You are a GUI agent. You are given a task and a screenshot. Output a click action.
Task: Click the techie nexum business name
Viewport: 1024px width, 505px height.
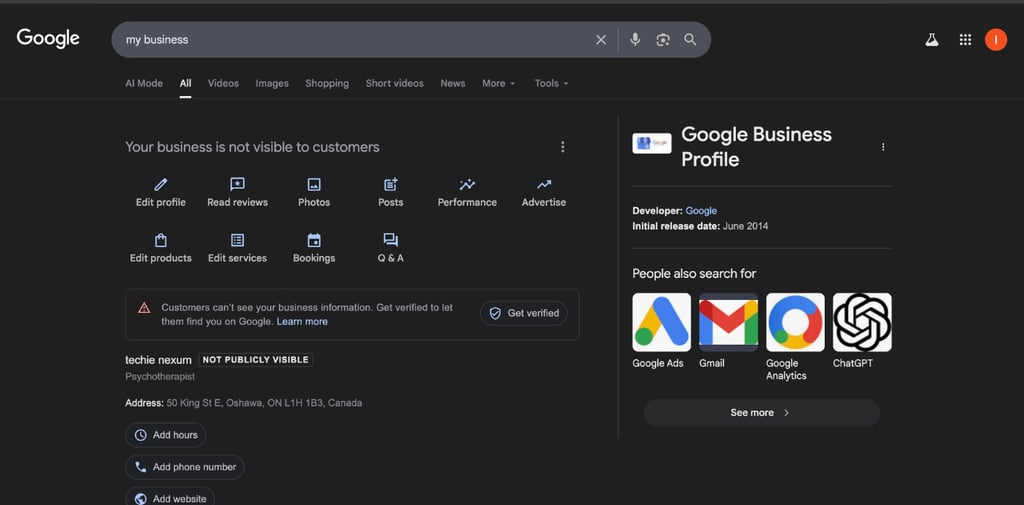tap(159, 360)
